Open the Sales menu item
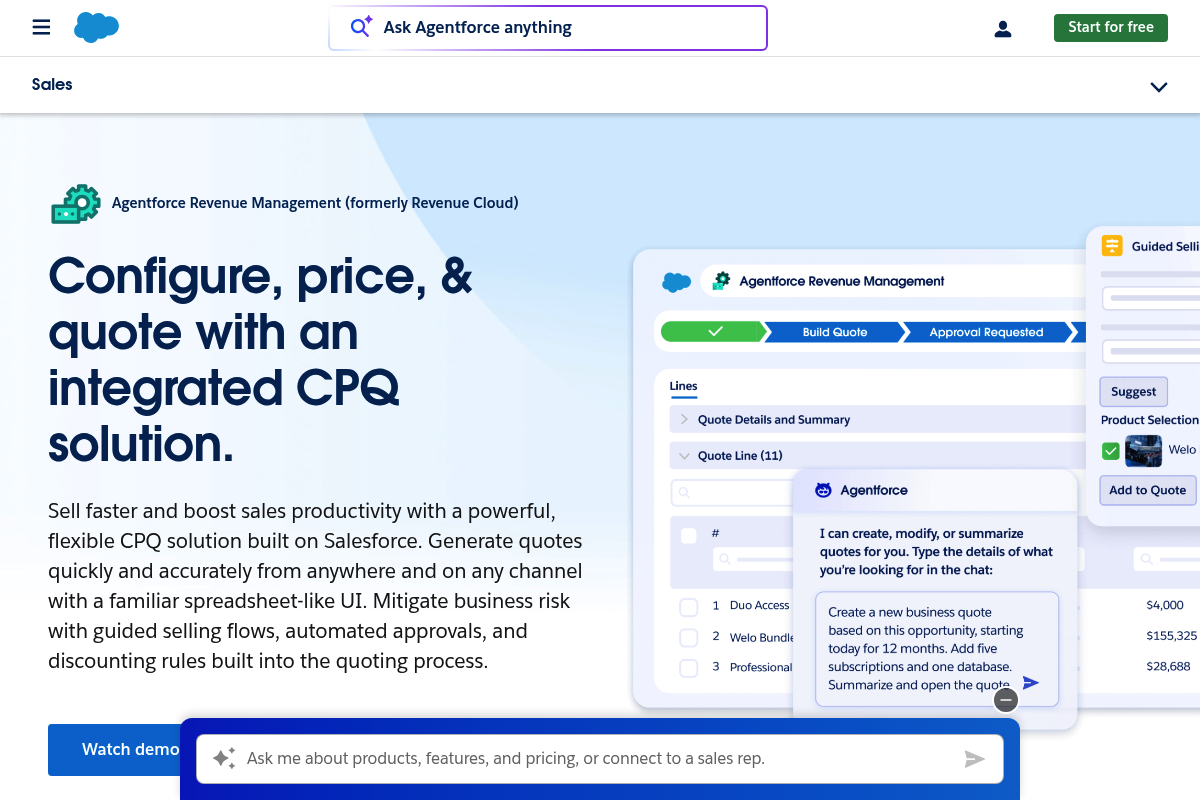 pos(51,84)
